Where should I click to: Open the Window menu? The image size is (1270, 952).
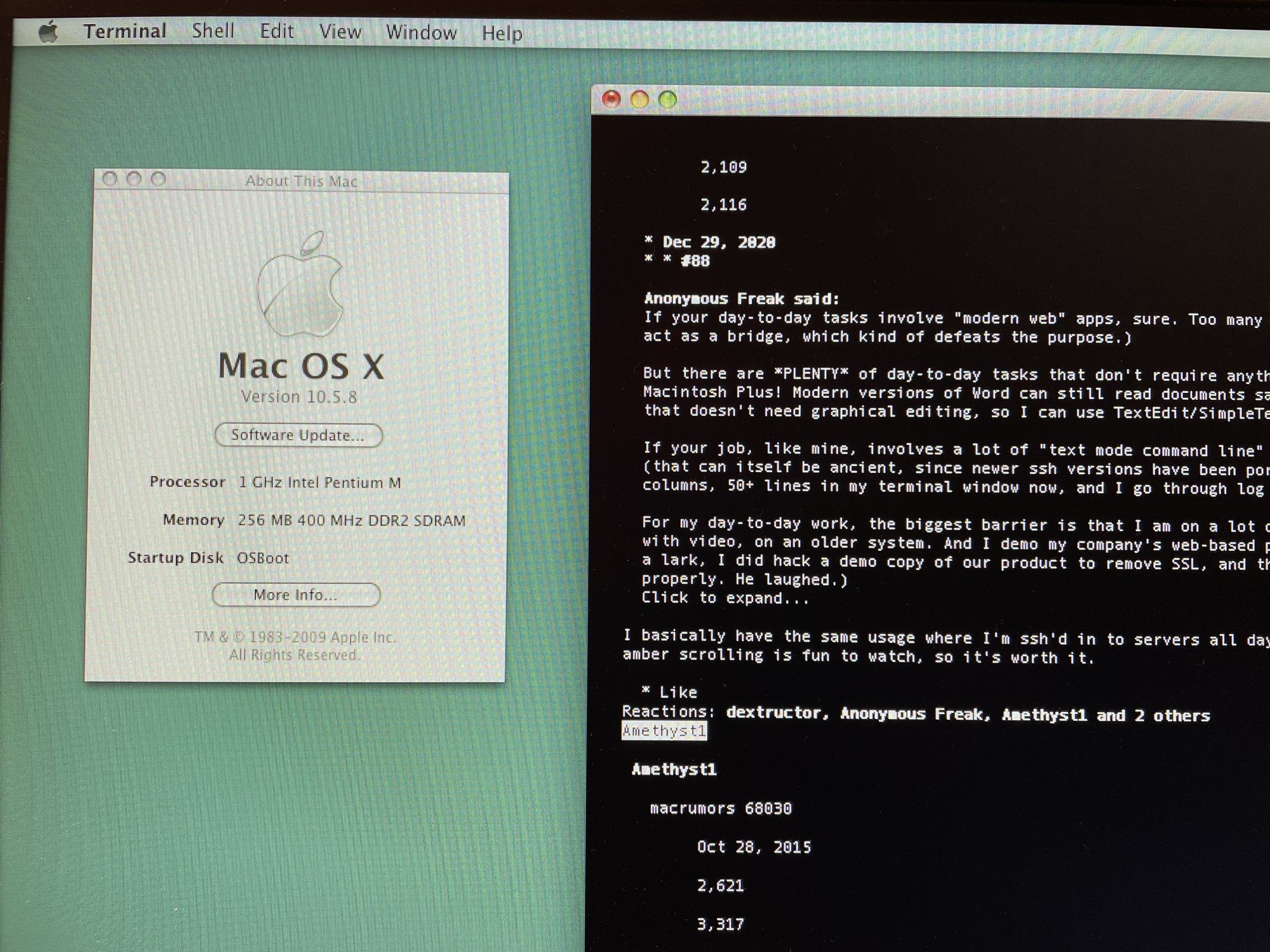point(421,32)
